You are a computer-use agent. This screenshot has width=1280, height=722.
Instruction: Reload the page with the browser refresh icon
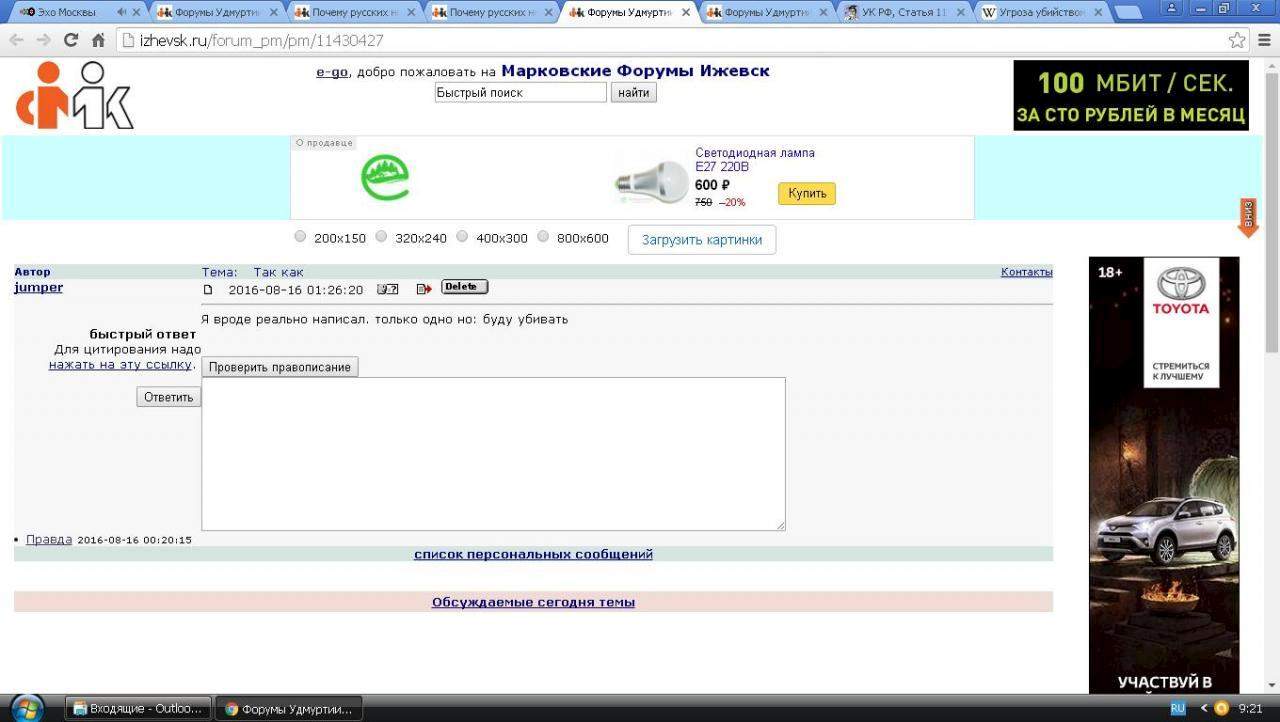pyautogui.click(x=70, y=41)
